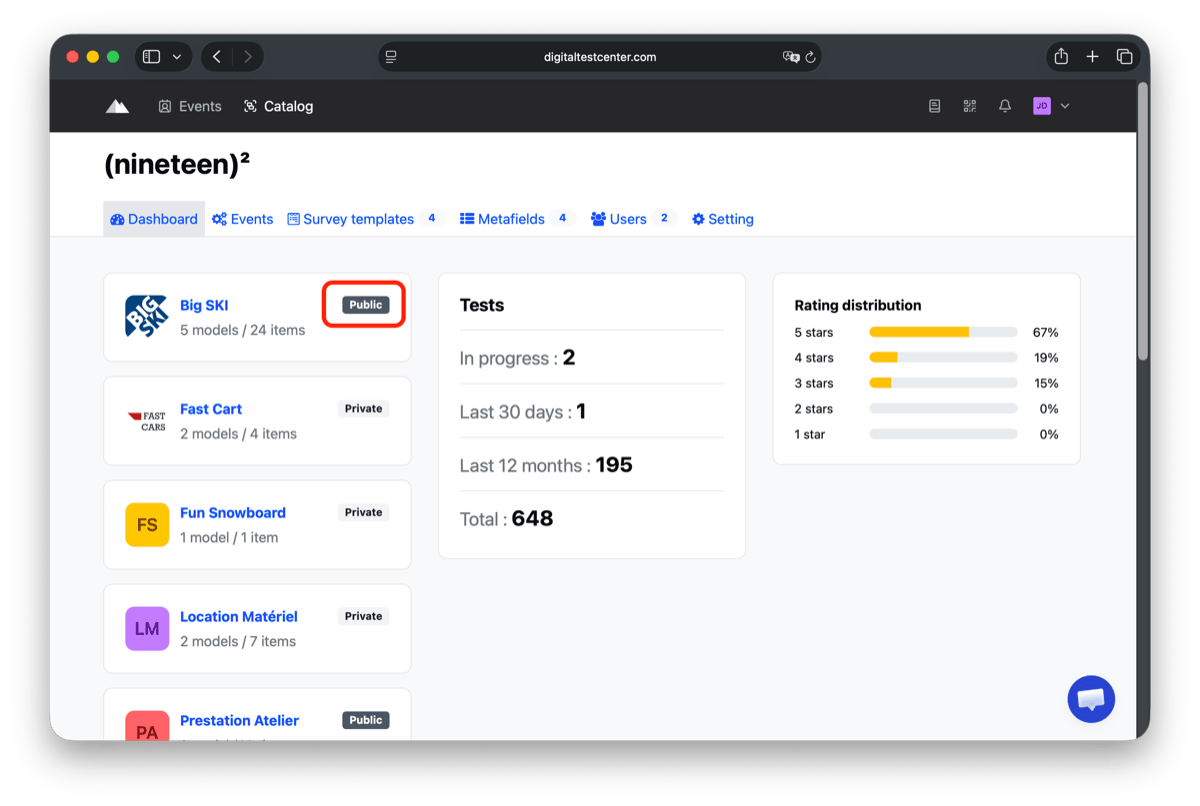1200x806 pixels.
Task: Show Safari tab overview
Action: 1125,57
